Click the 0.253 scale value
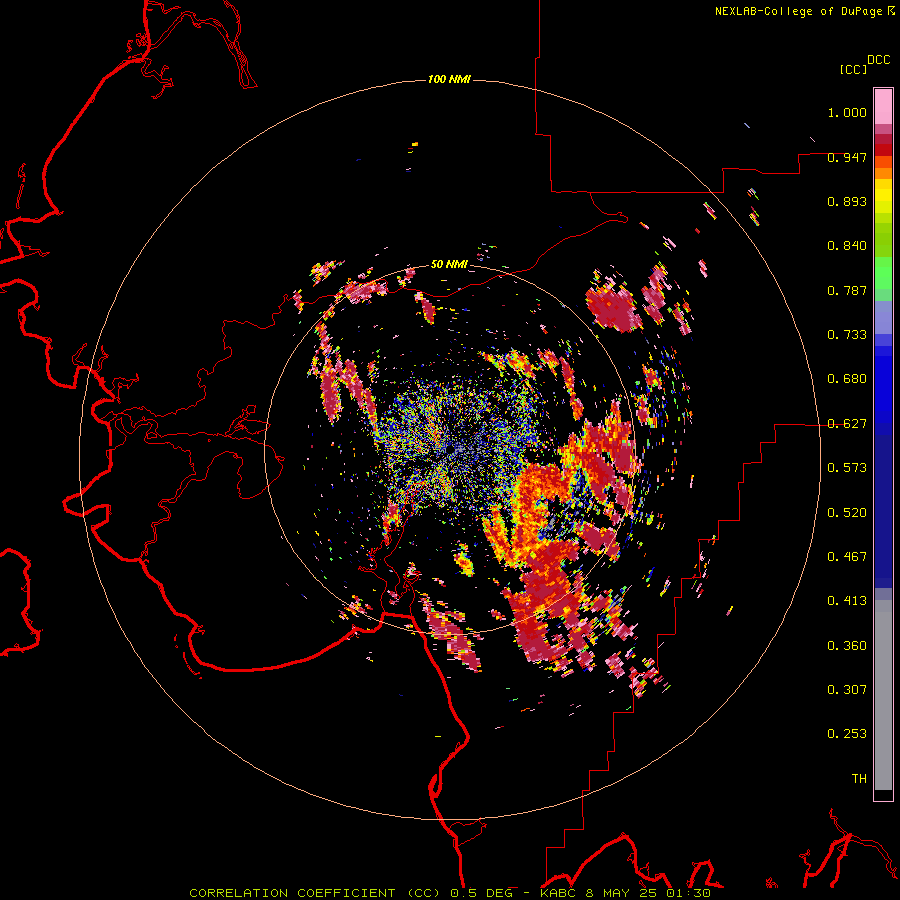The image size is (900, 900). point(847,734)
